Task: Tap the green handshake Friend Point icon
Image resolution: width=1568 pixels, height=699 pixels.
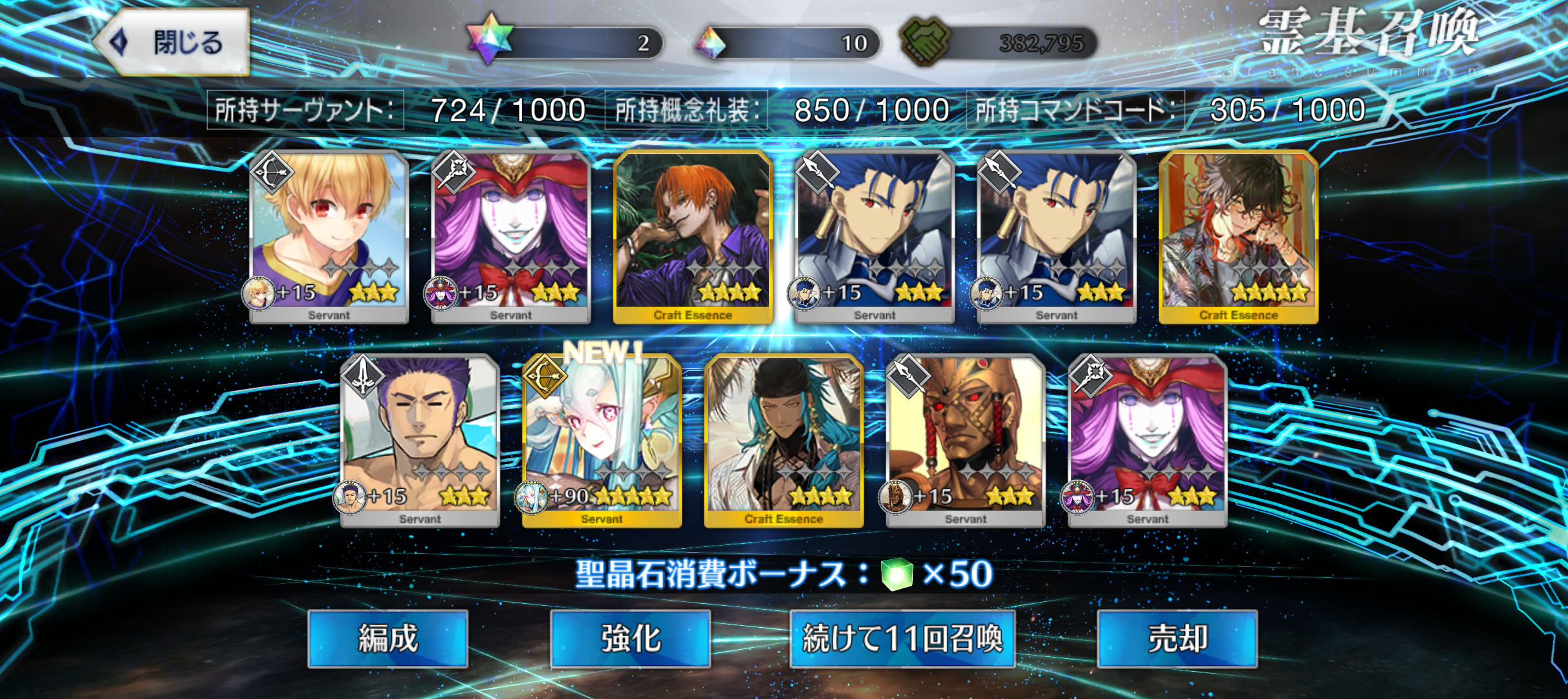Action: [x=925, y=41]
